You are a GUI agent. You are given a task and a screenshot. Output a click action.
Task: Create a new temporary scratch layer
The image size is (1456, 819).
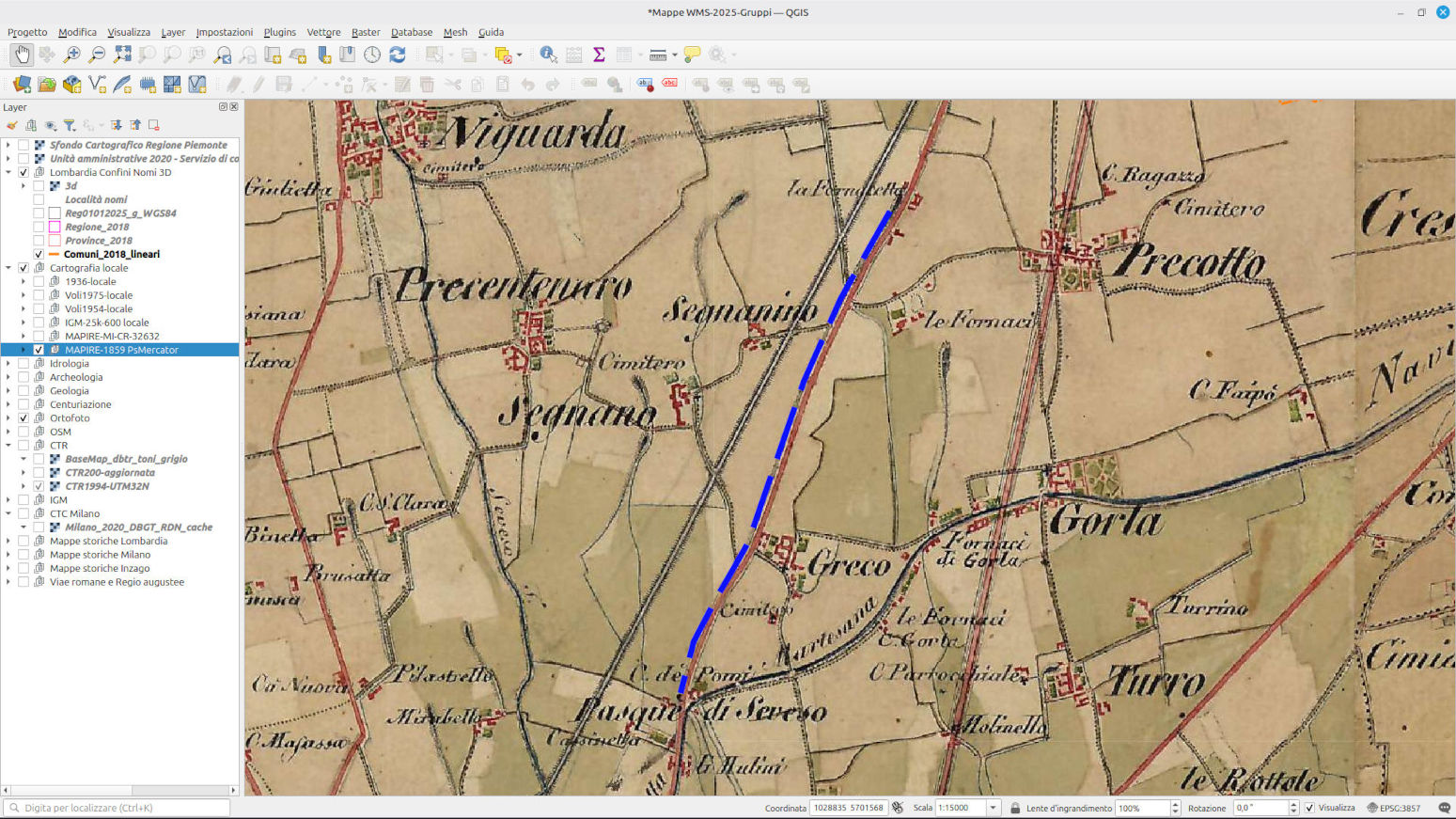click(148, 85)
